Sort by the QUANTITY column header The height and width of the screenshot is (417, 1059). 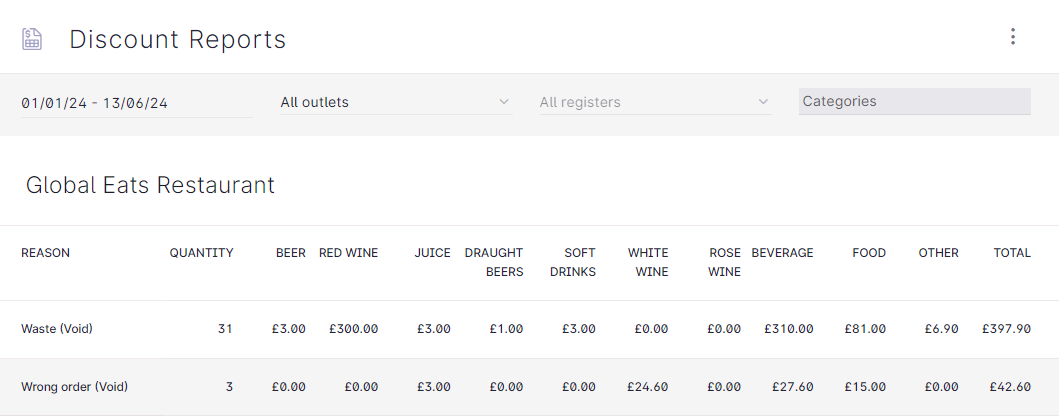point(201,253)
